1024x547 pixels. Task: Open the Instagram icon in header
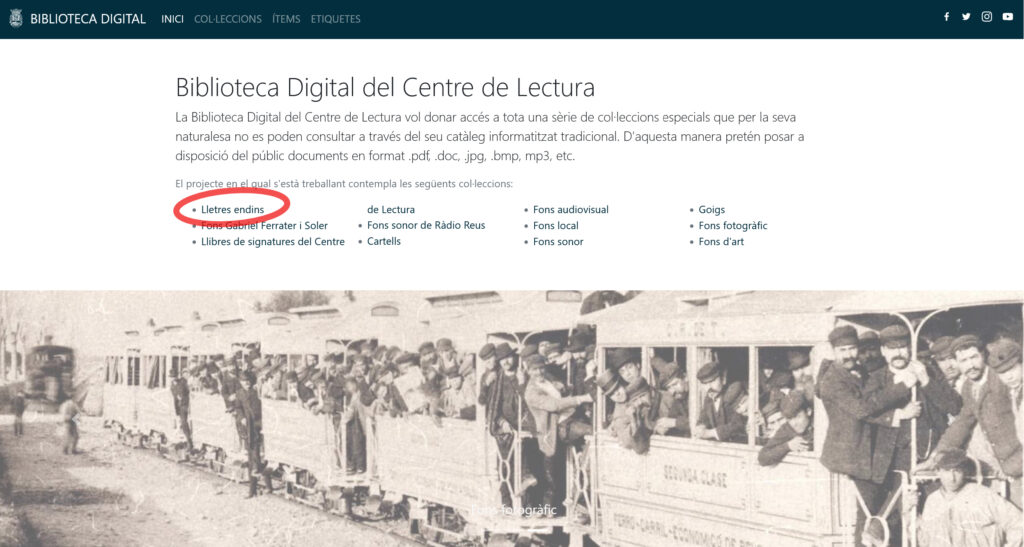click(x=986, y=17)
